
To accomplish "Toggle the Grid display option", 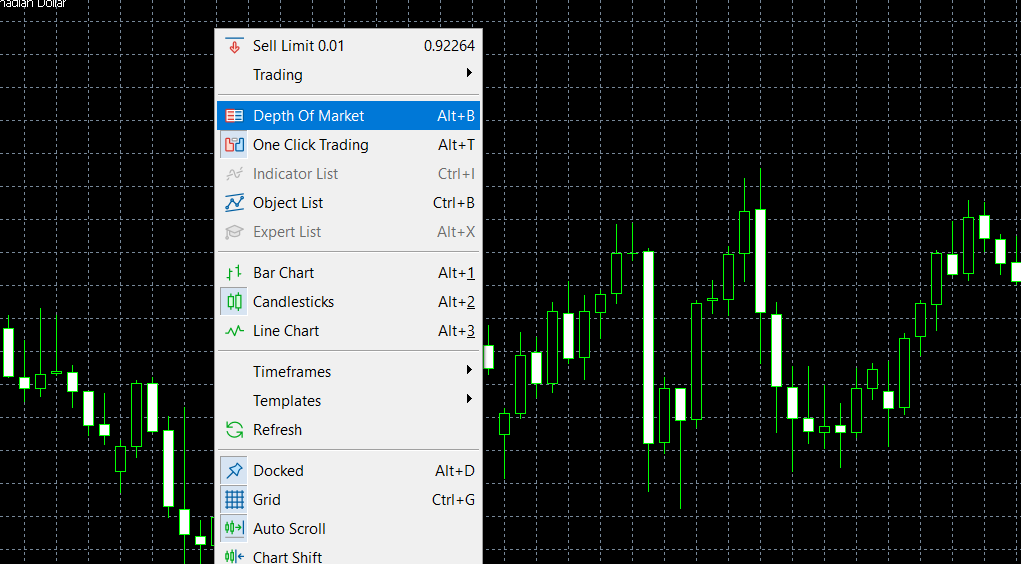I will (266, 500).
